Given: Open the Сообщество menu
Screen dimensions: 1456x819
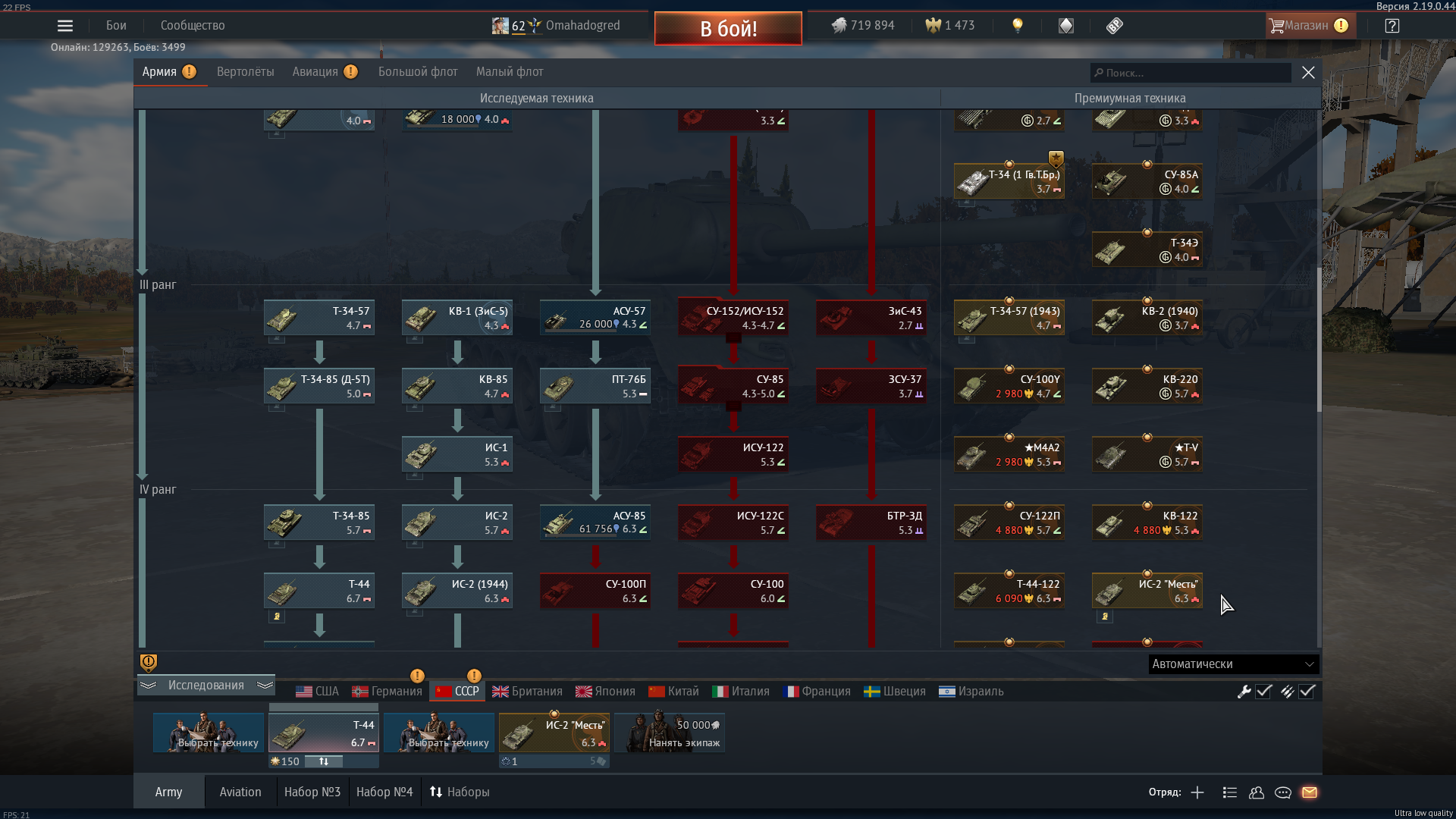Looking at the screenshot, I should point(193,26).
